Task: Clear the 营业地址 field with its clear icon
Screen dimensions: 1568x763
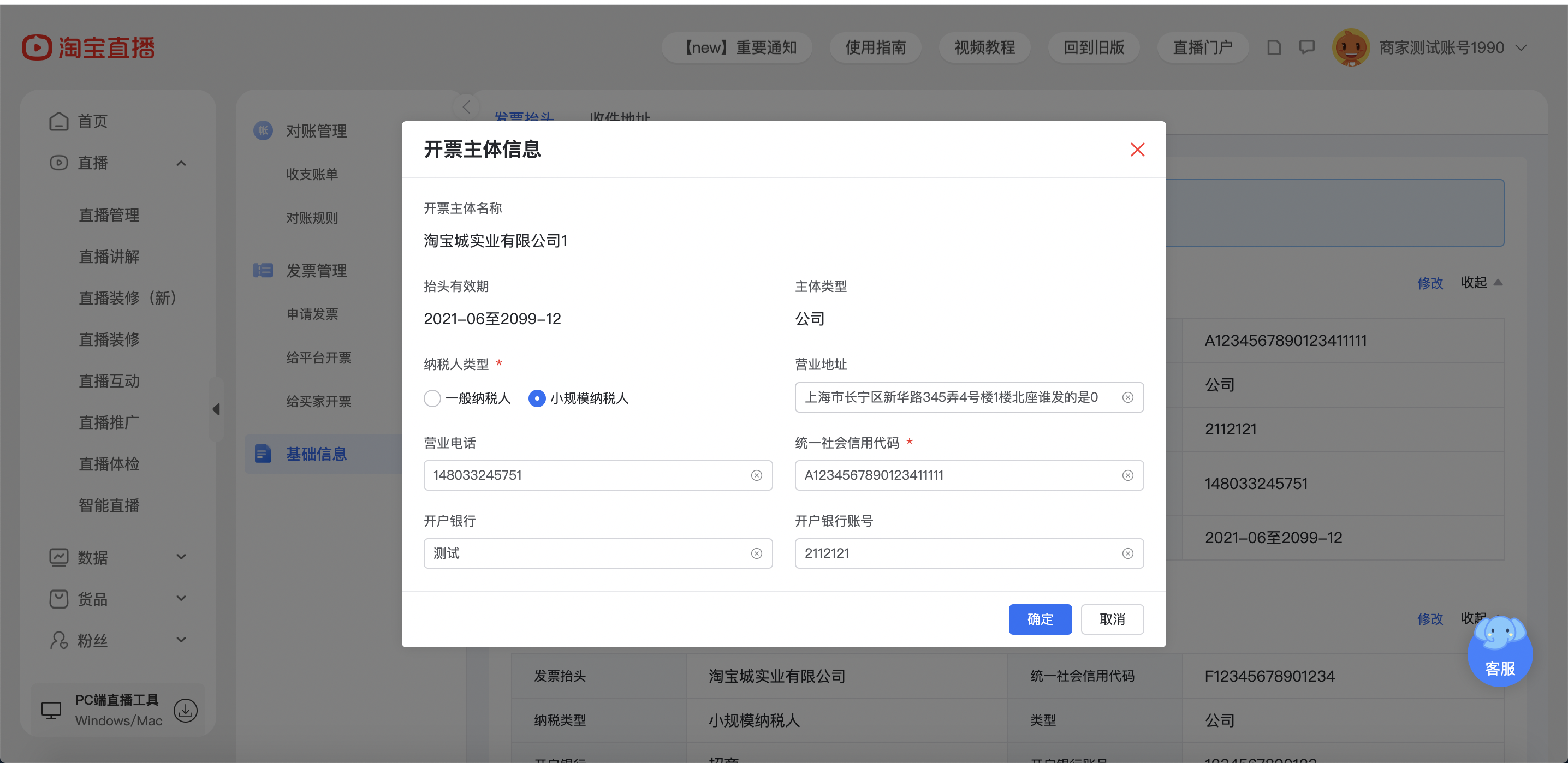Action: (1127, 397)
